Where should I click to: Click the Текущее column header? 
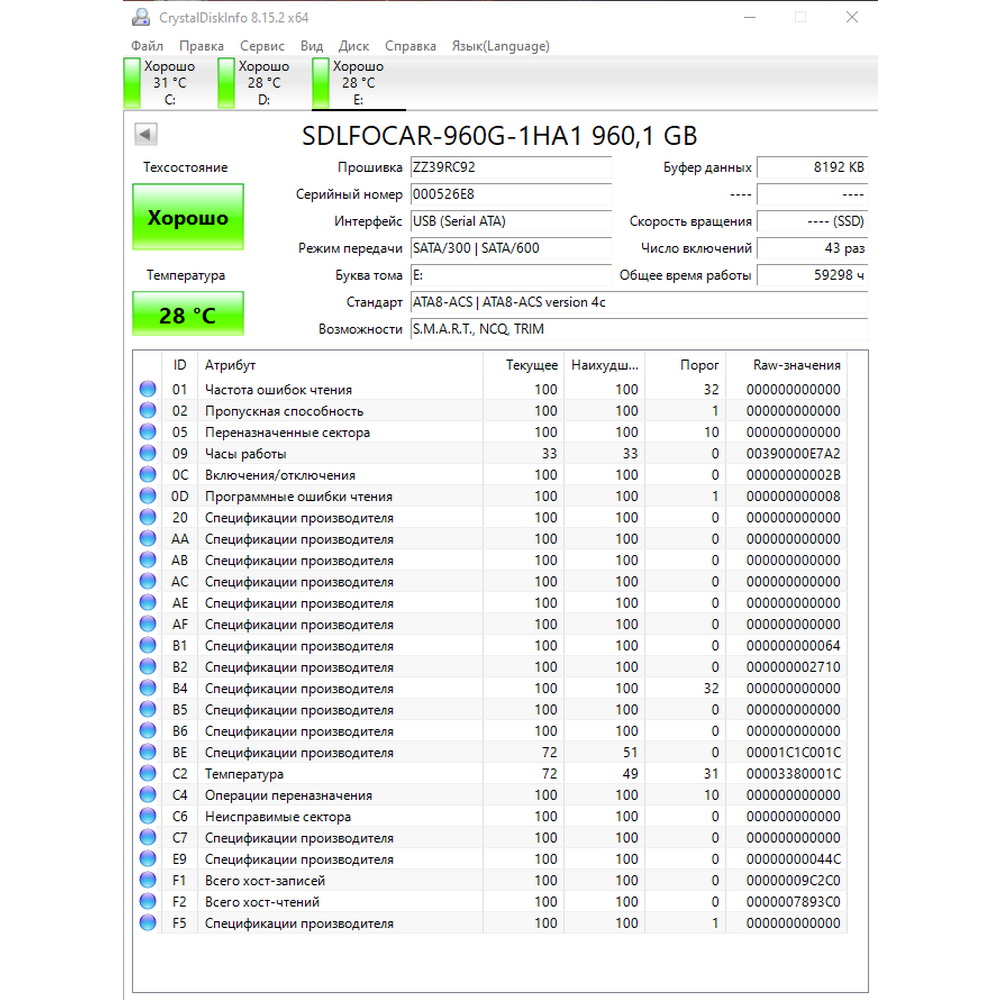524,365
